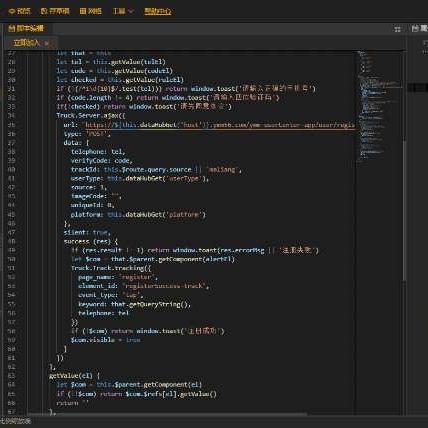Click code line 'silent: true,'
The height and width of the screenshot is (428, 428).
(87, 232)
